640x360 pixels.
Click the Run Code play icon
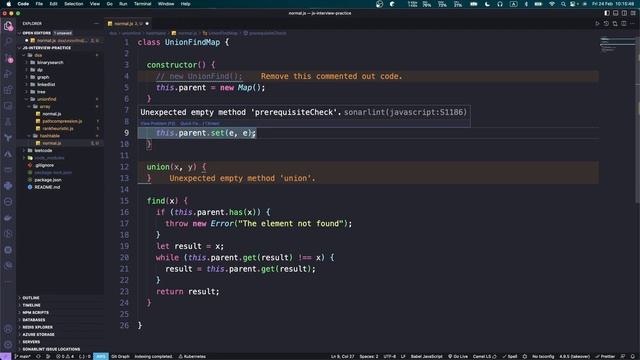point(598,24)
